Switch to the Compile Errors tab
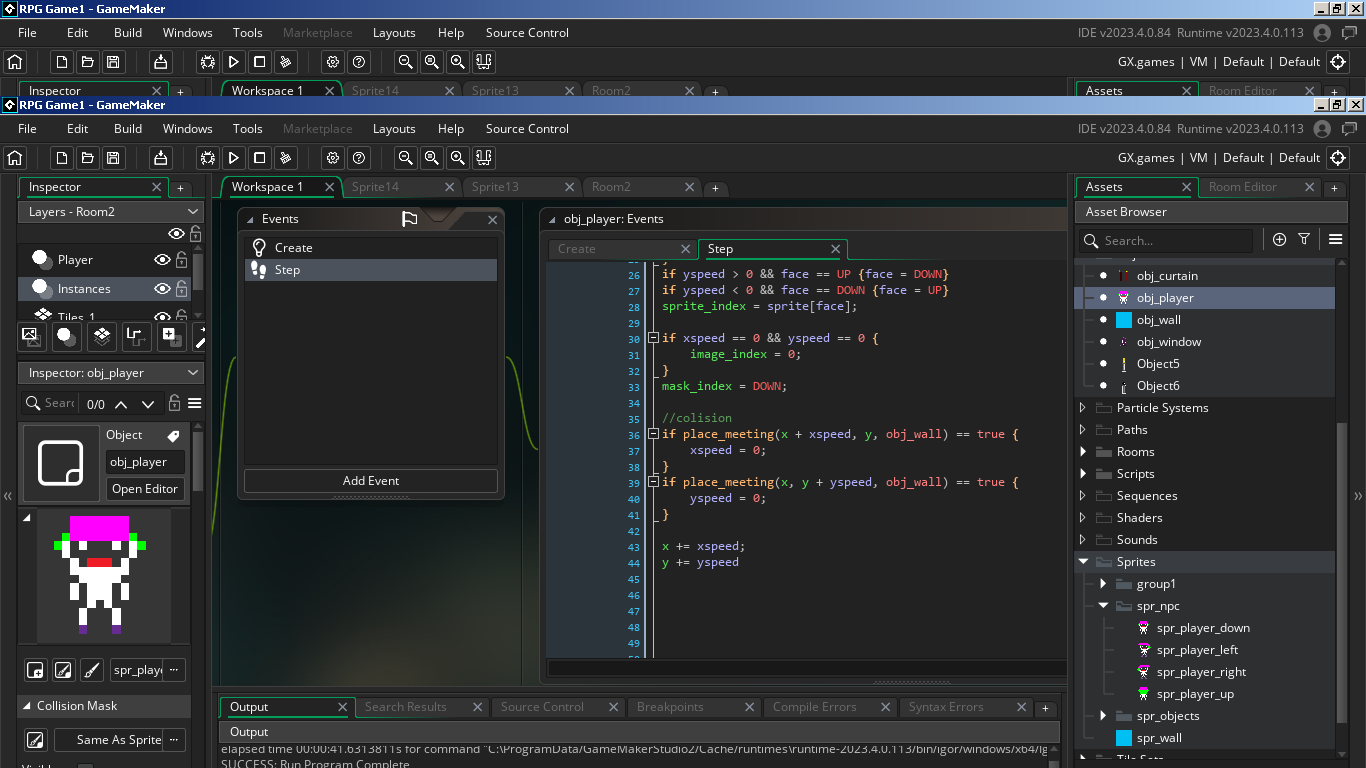This screenshot has width=1366, height=768. click(x=814, y=707)
